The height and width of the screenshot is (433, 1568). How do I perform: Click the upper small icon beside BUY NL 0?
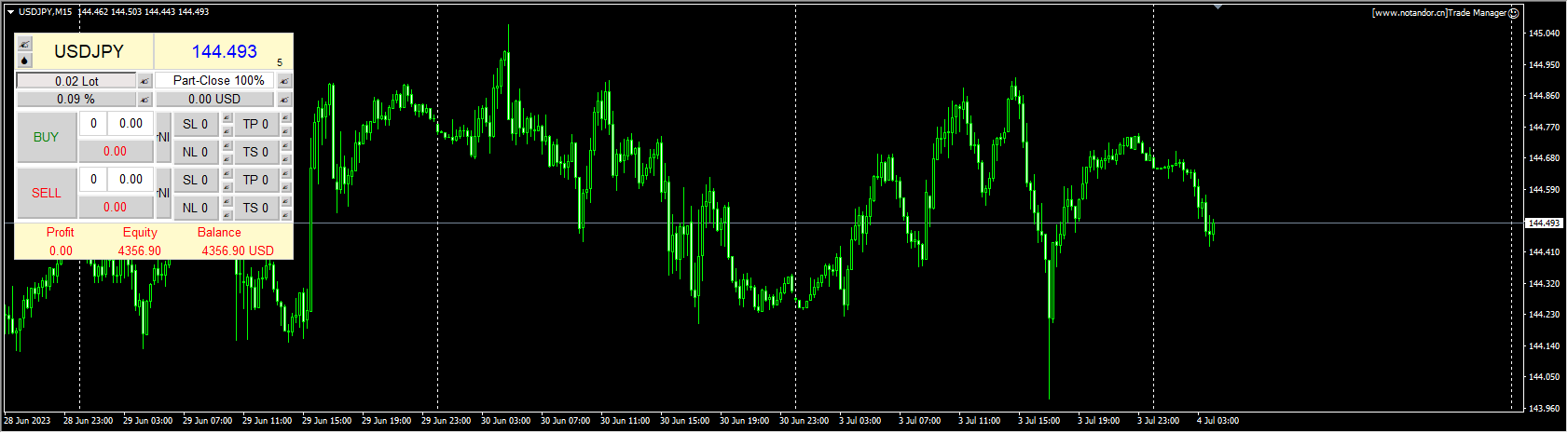pos(227,146)
